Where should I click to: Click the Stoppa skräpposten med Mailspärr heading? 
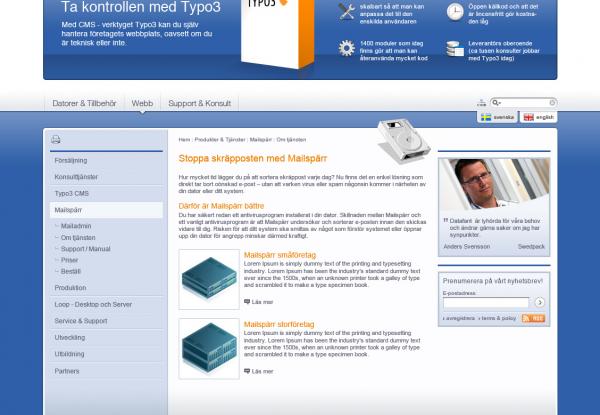[x=253, y=158]
